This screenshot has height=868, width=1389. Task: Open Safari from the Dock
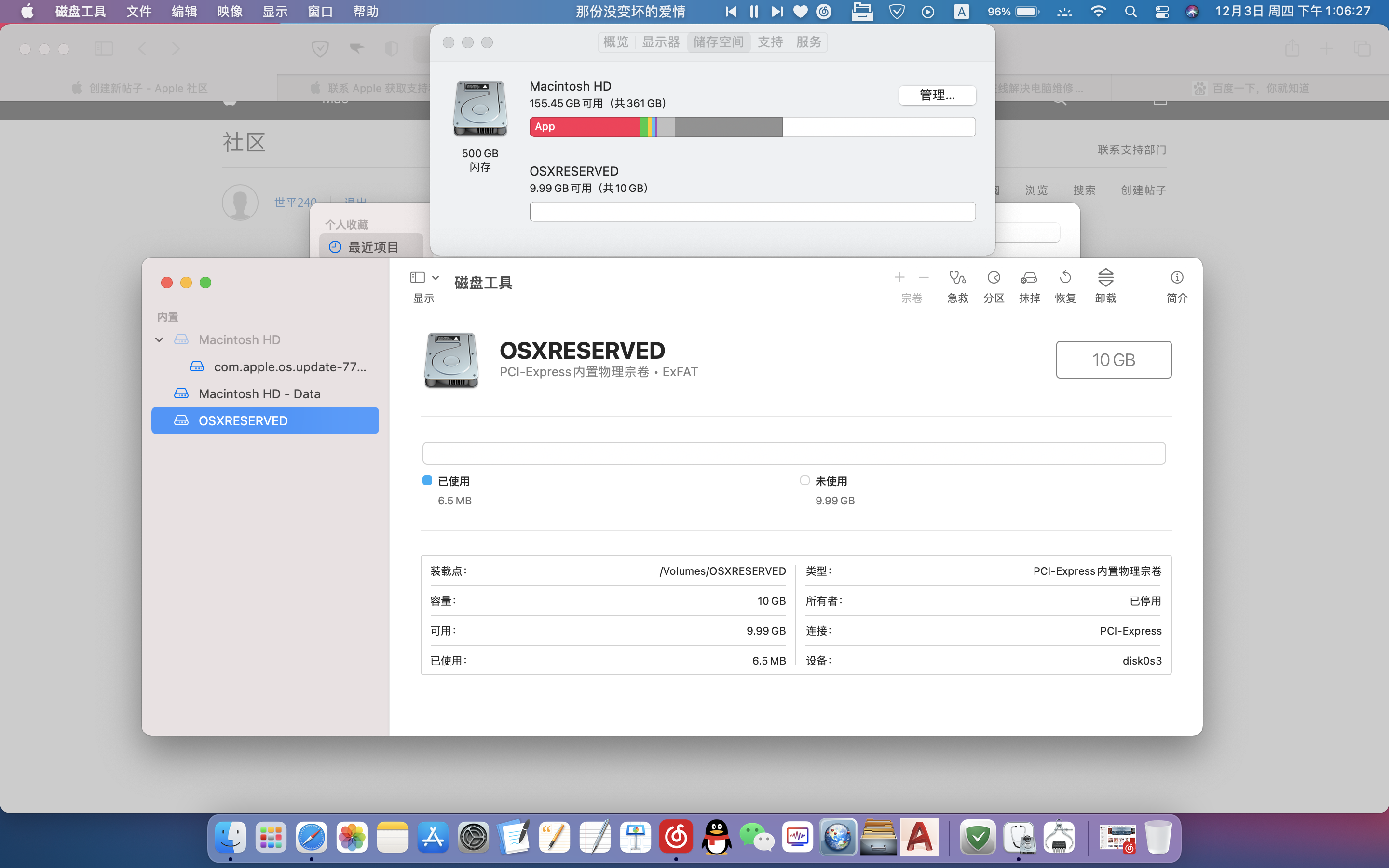(312, 837)
